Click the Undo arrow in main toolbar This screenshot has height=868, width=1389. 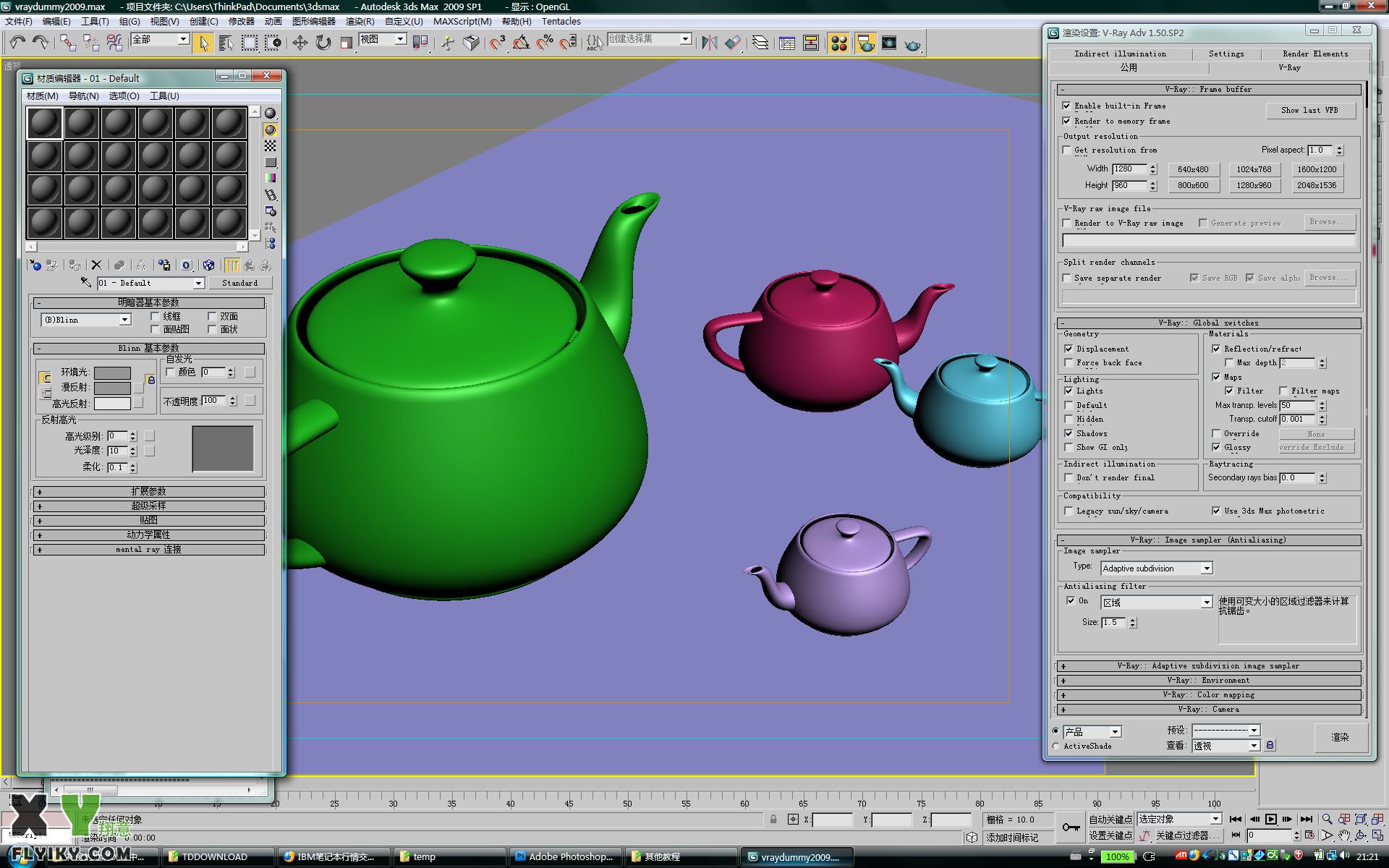coord(17,43)
